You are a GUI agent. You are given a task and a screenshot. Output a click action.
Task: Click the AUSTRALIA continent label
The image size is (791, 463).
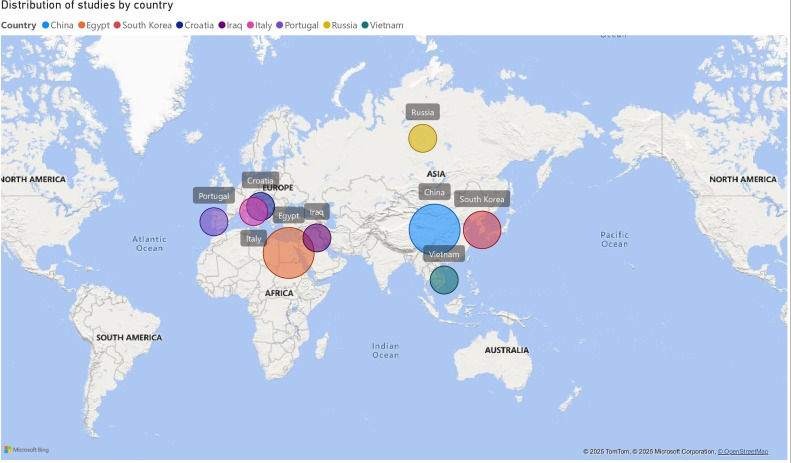pos(507,350)
